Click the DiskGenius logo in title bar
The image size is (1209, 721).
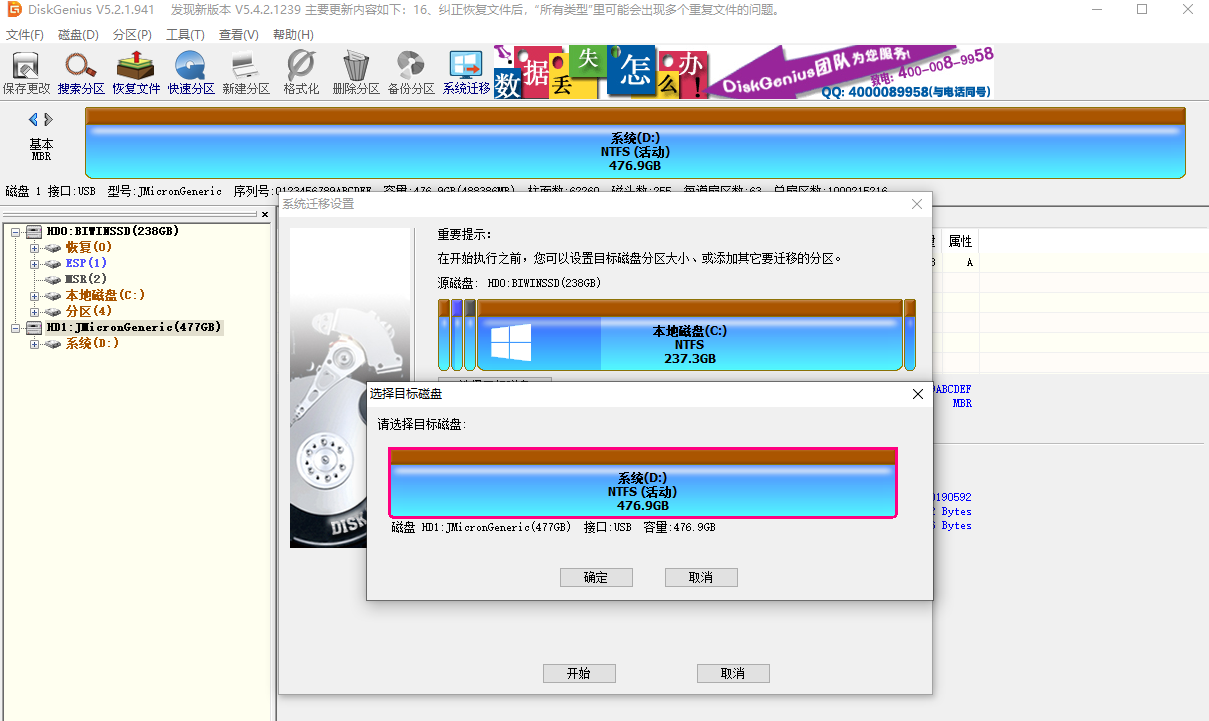pyautogui.click(x=14, y=10)
